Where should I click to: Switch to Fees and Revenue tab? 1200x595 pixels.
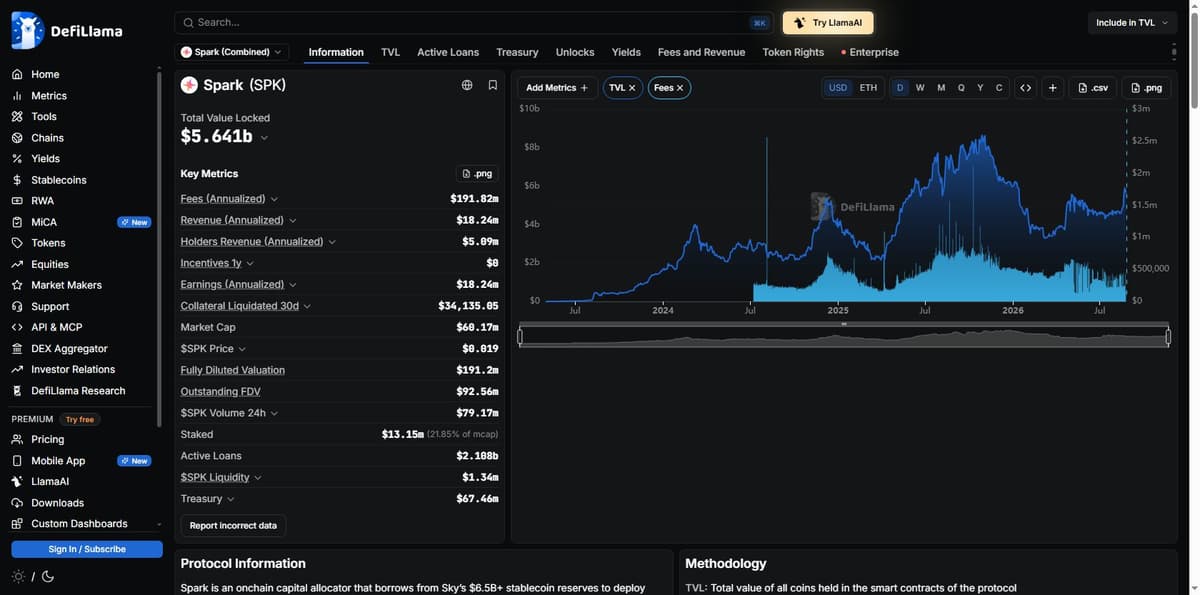pos(701,52)
